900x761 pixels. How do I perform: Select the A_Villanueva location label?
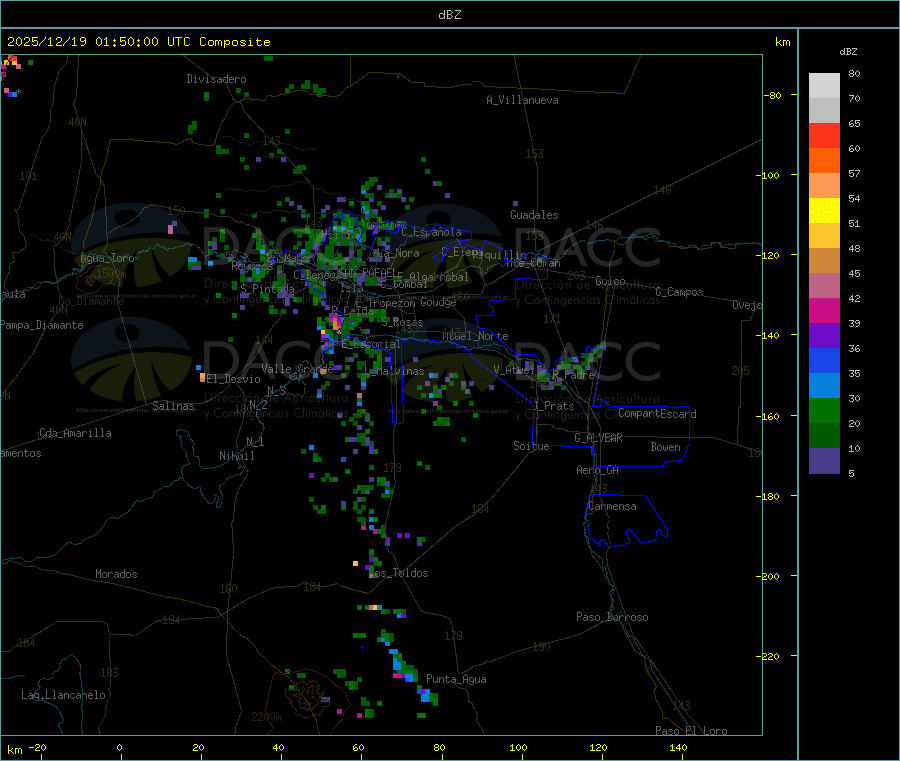[522, 100]
